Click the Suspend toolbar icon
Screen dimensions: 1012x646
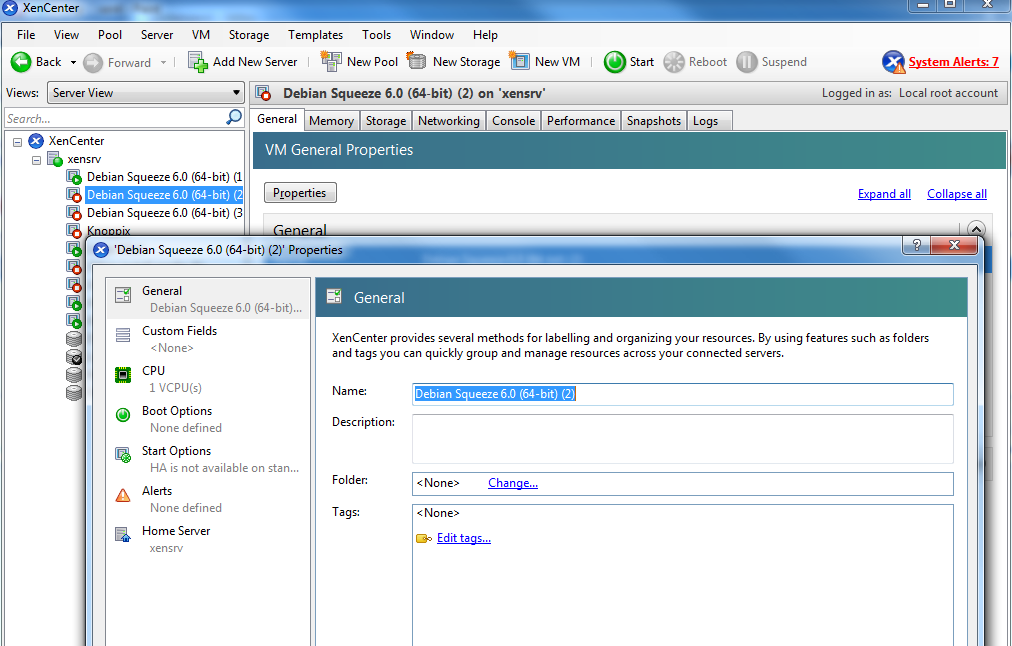click(747, 62)
